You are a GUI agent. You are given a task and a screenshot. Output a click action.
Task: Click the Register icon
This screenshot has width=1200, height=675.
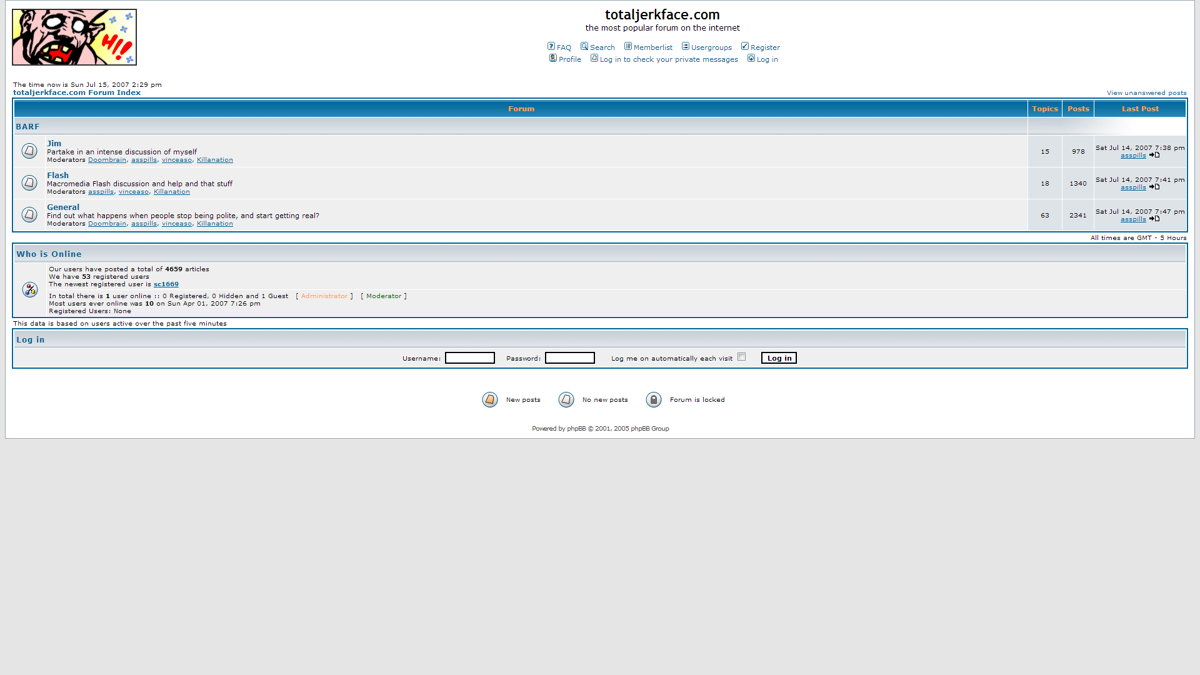745,46
